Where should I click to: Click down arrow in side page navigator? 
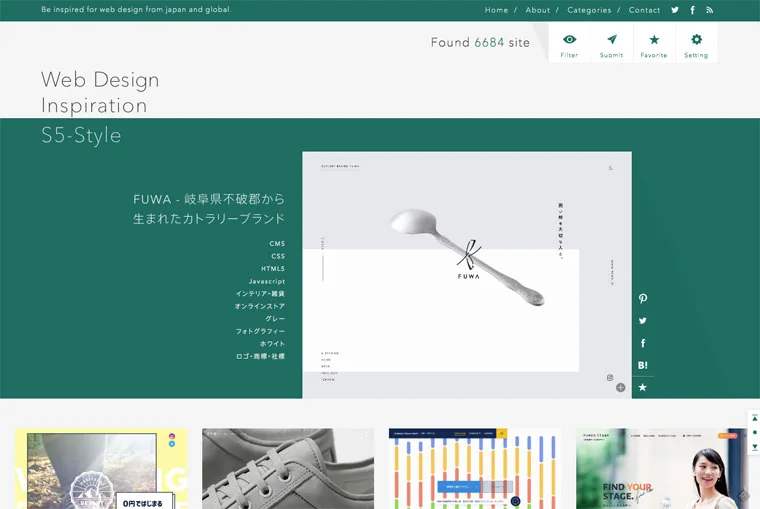(754, 447)
